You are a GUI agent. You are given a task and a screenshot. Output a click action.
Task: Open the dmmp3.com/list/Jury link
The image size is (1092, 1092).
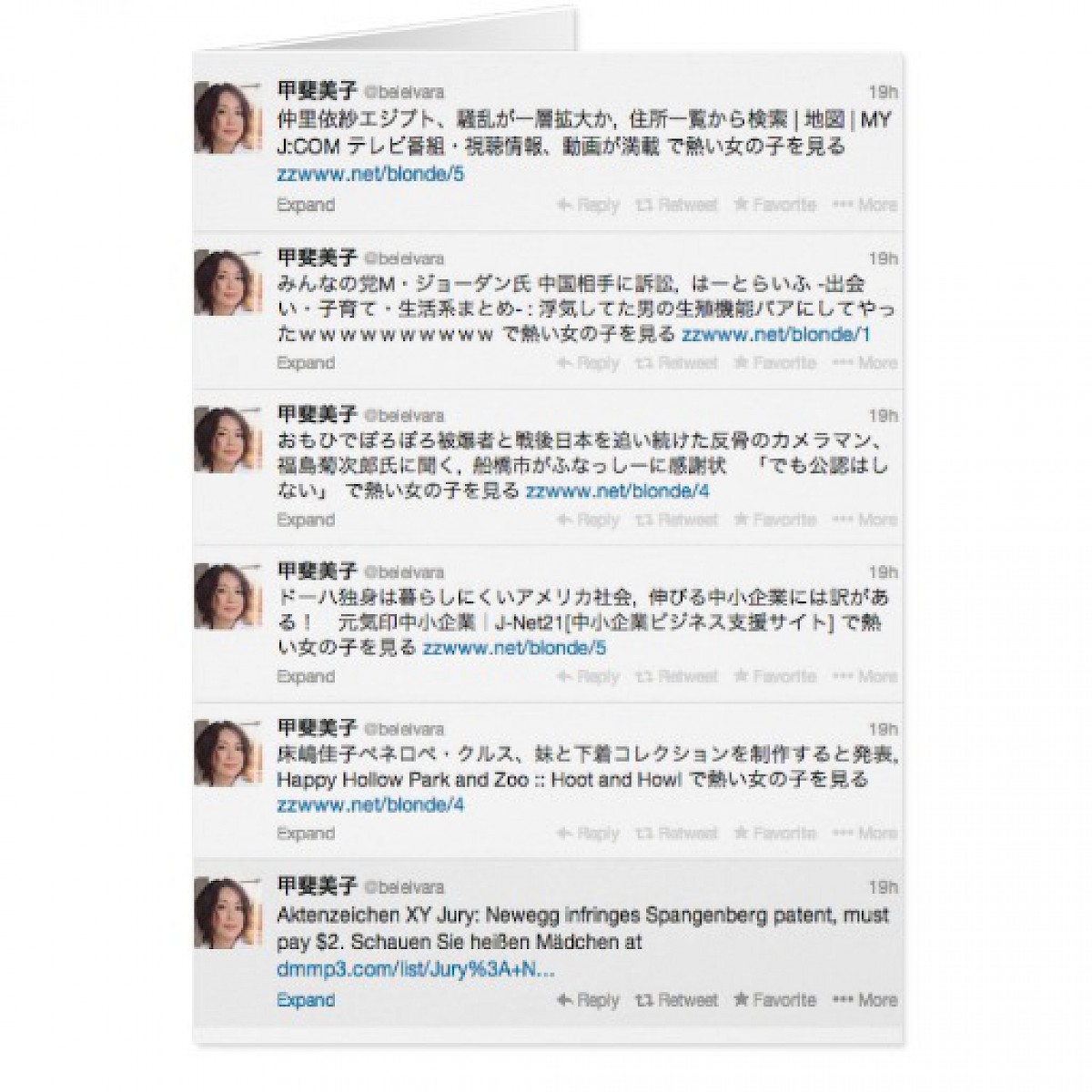point(416,970)
